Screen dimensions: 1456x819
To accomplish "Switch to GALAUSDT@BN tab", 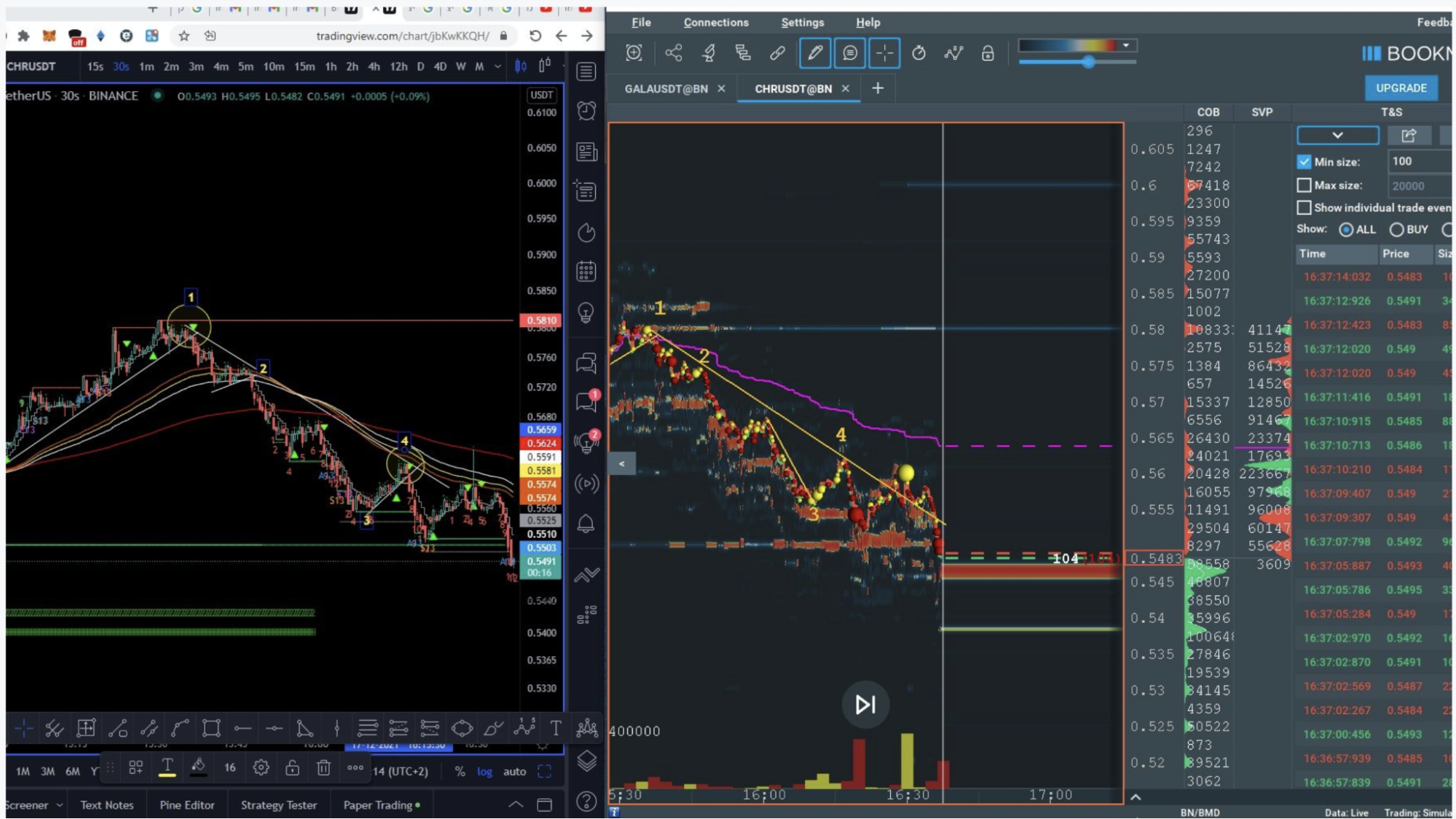I will coord(666,89).
